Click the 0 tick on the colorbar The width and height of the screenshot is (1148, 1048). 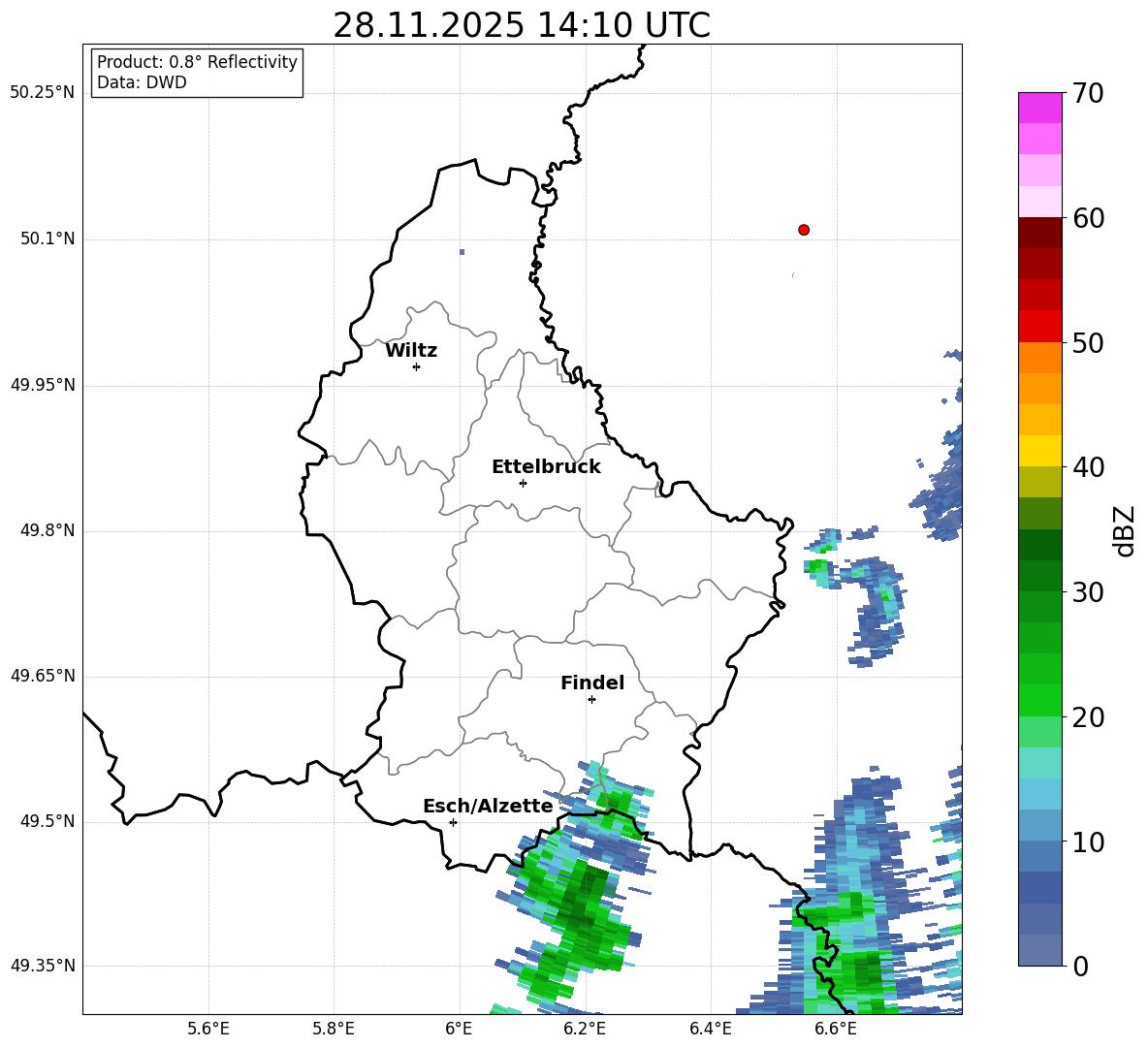pos(1080,966)
